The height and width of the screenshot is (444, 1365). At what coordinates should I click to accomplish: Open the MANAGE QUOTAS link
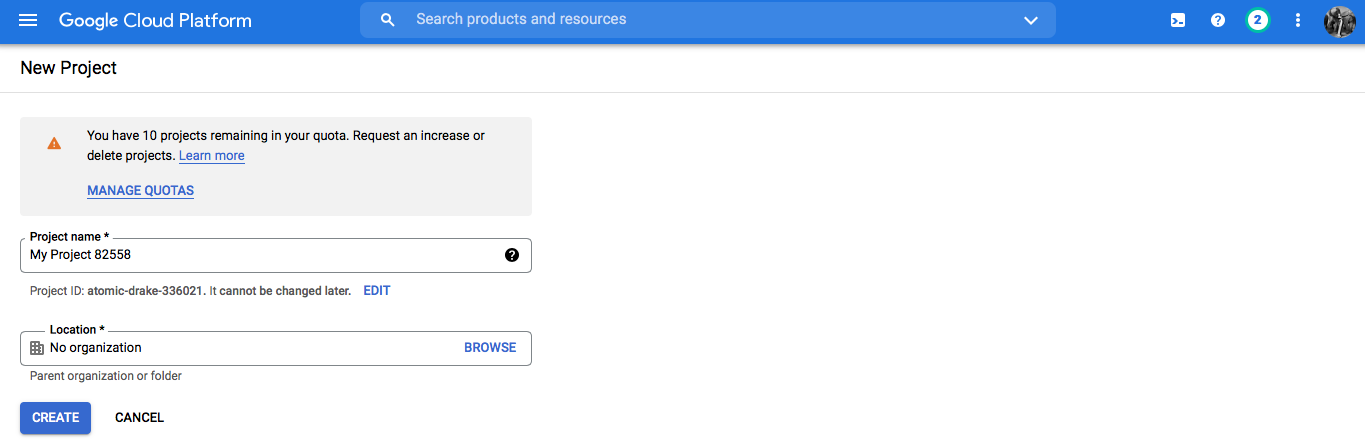(140, 190)
